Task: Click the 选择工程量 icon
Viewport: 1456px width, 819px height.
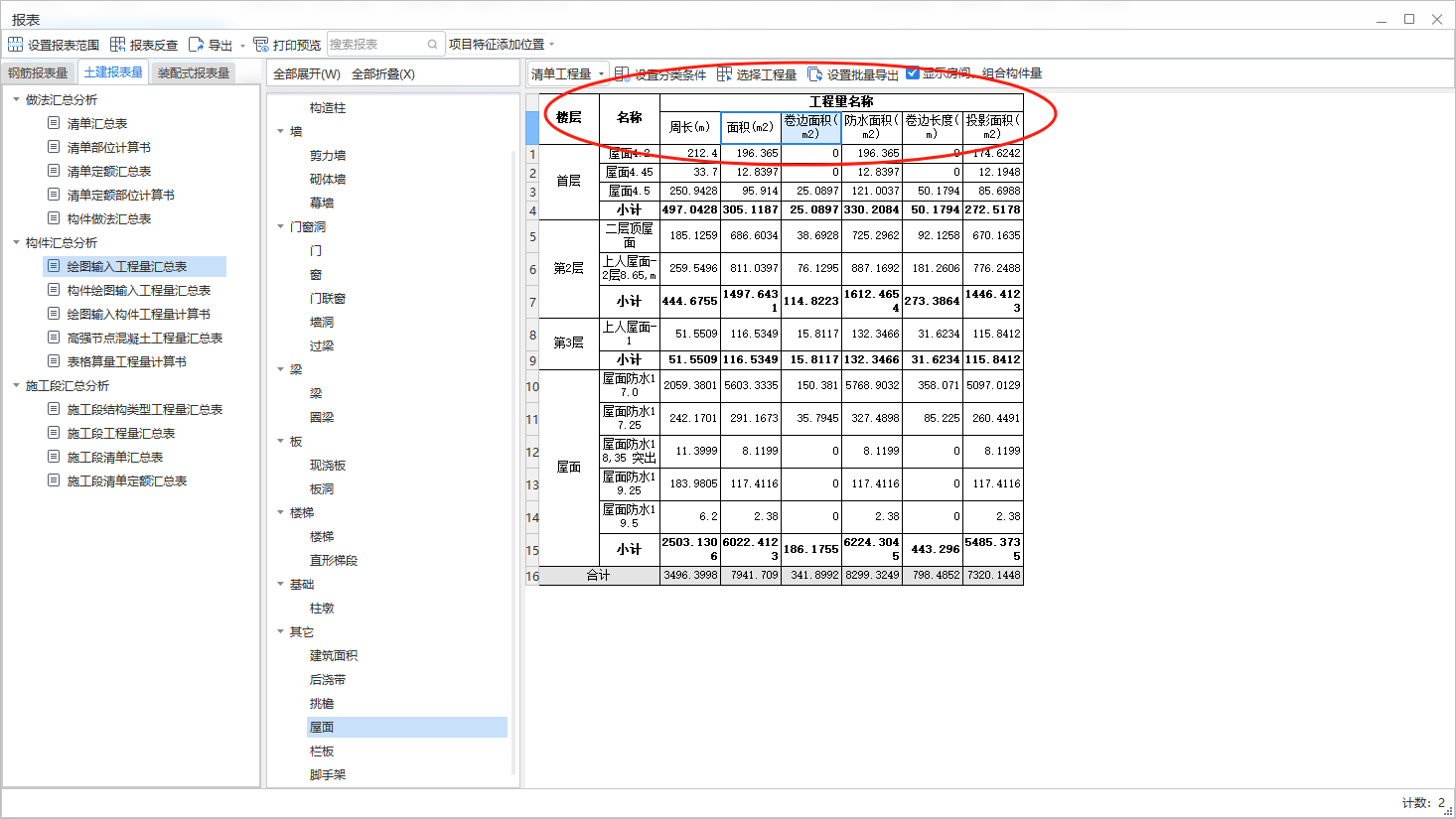Action: 724,73
